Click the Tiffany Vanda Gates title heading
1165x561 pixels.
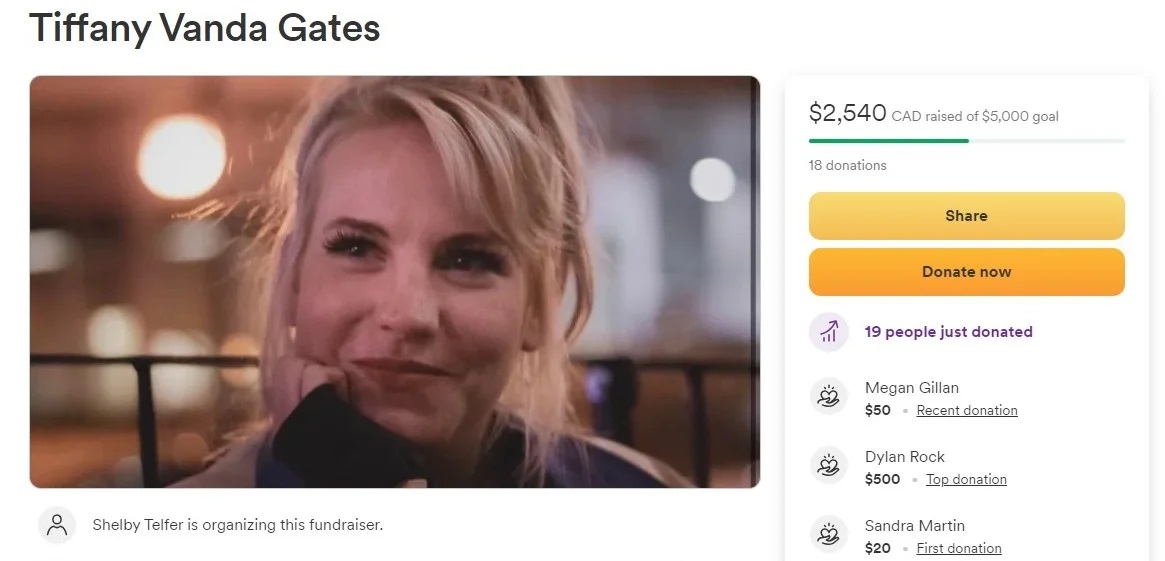(x=205, y=28)
